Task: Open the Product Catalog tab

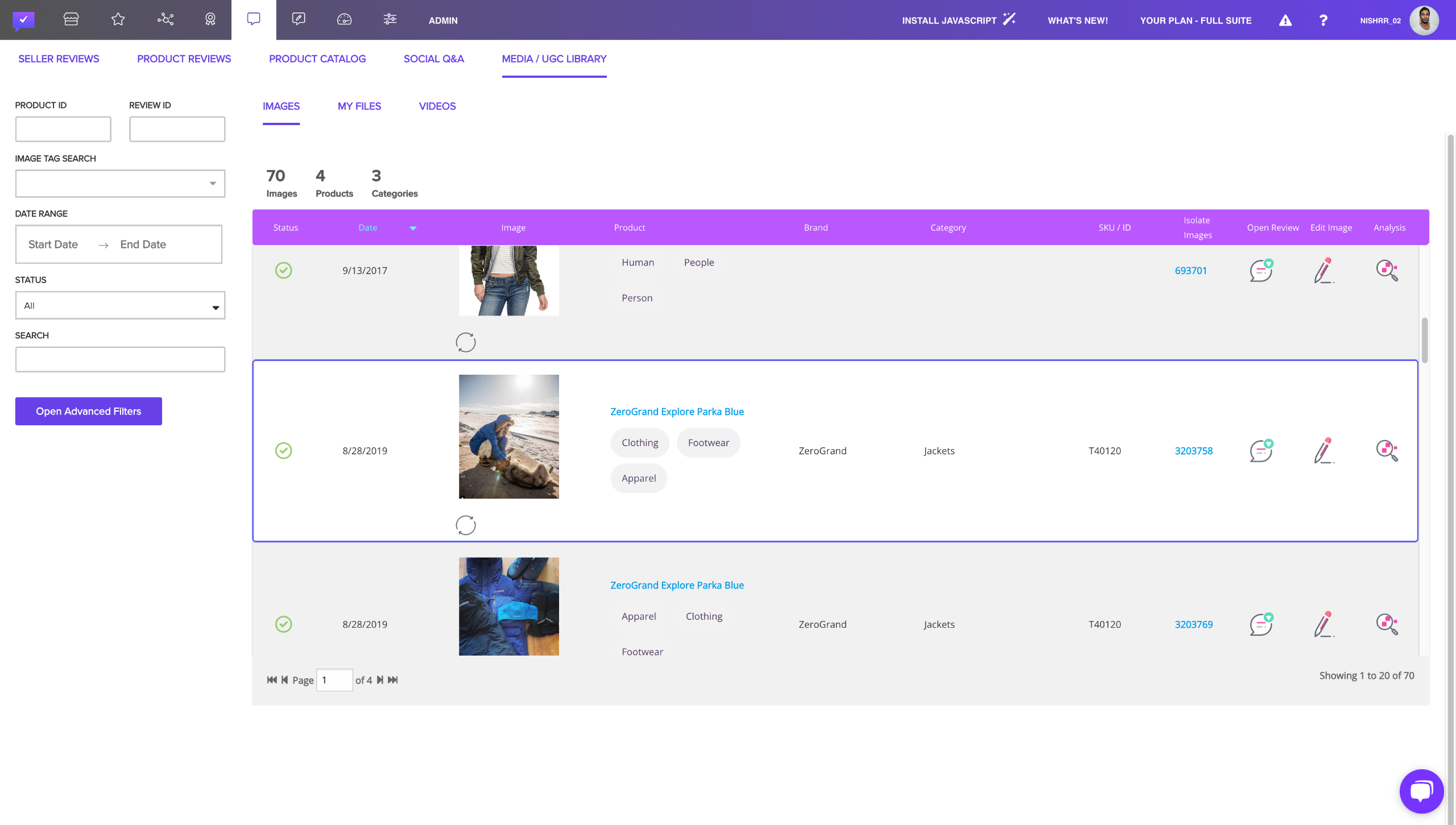Action: coord(317,59)
